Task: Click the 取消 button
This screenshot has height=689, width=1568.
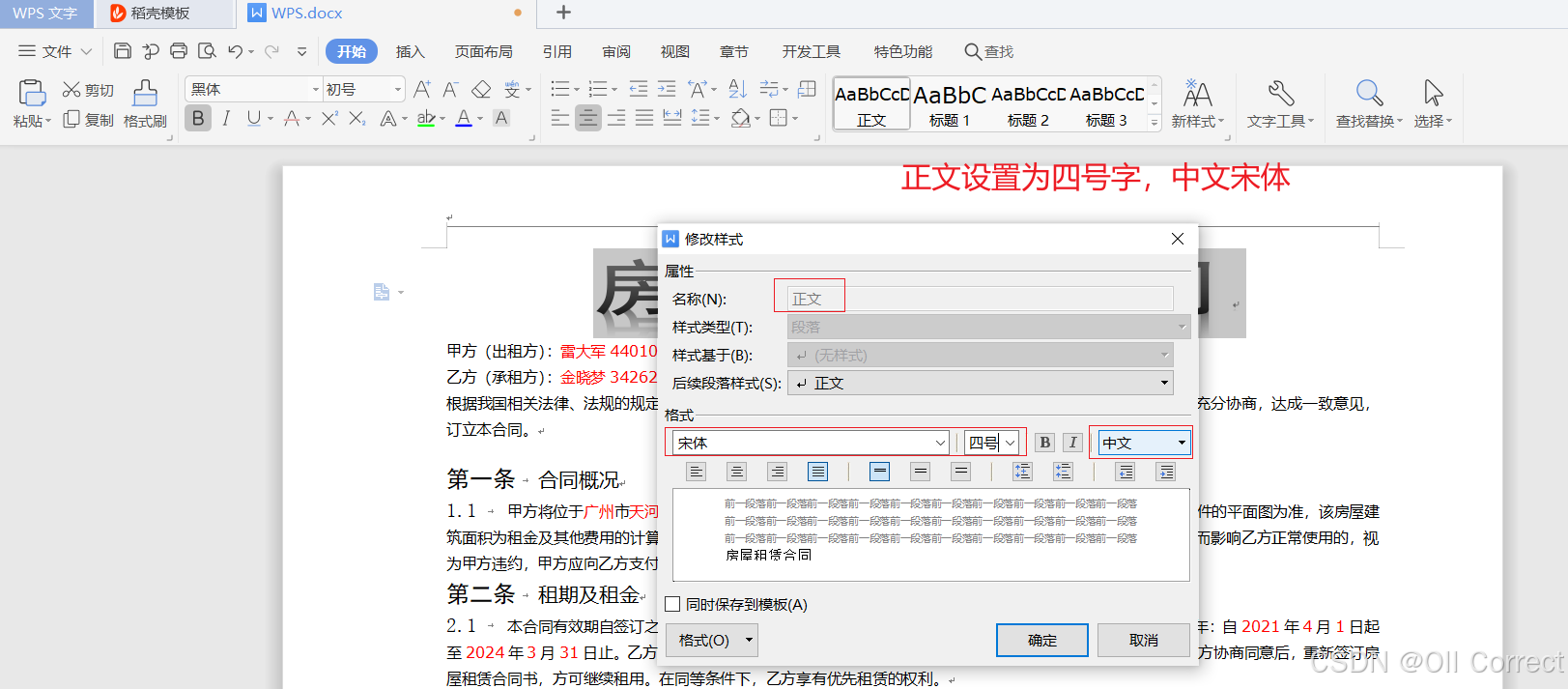Action: coord(1144,640)
